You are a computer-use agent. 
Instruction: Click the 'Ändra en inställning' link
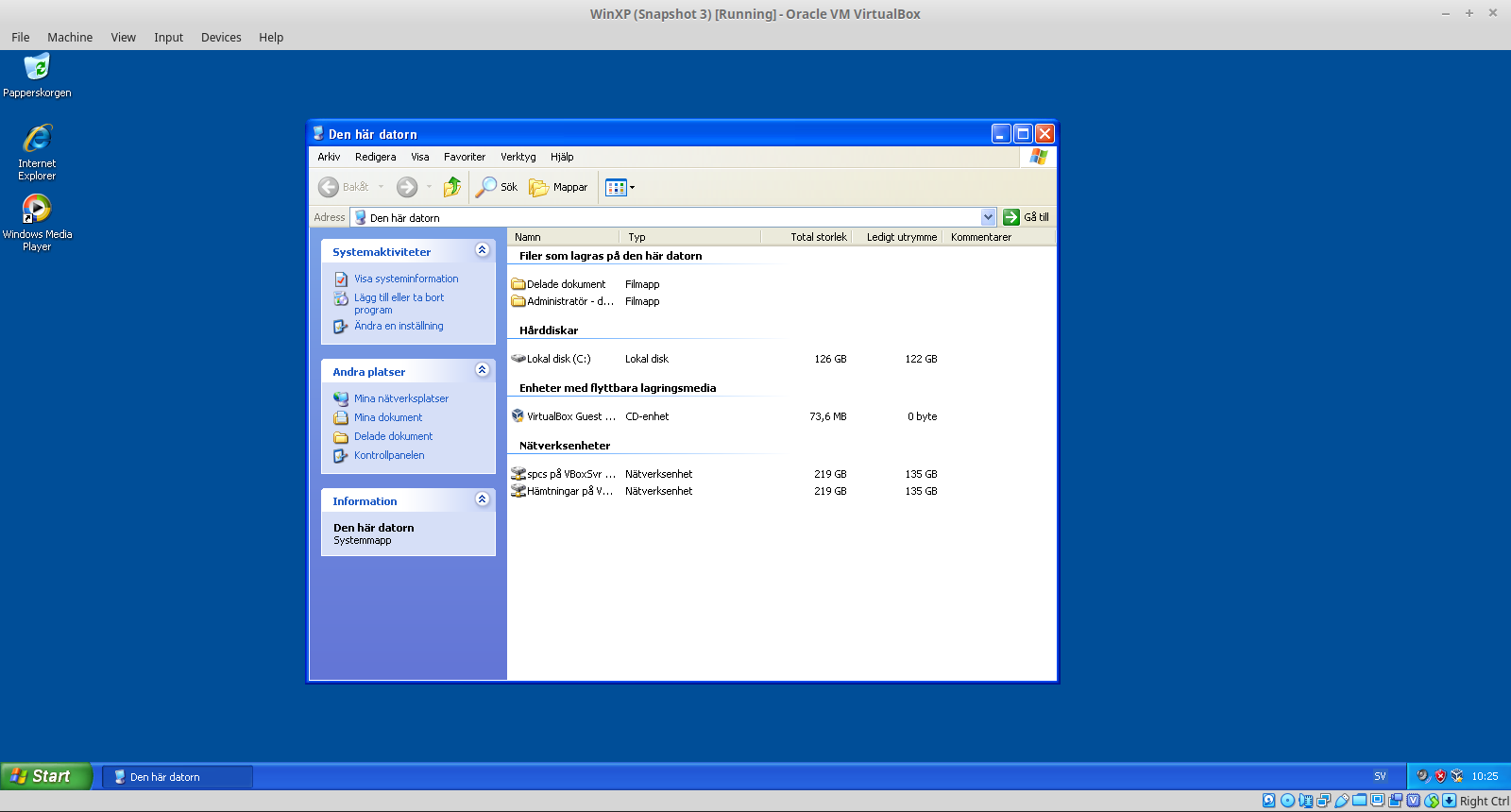click(399, 326)
